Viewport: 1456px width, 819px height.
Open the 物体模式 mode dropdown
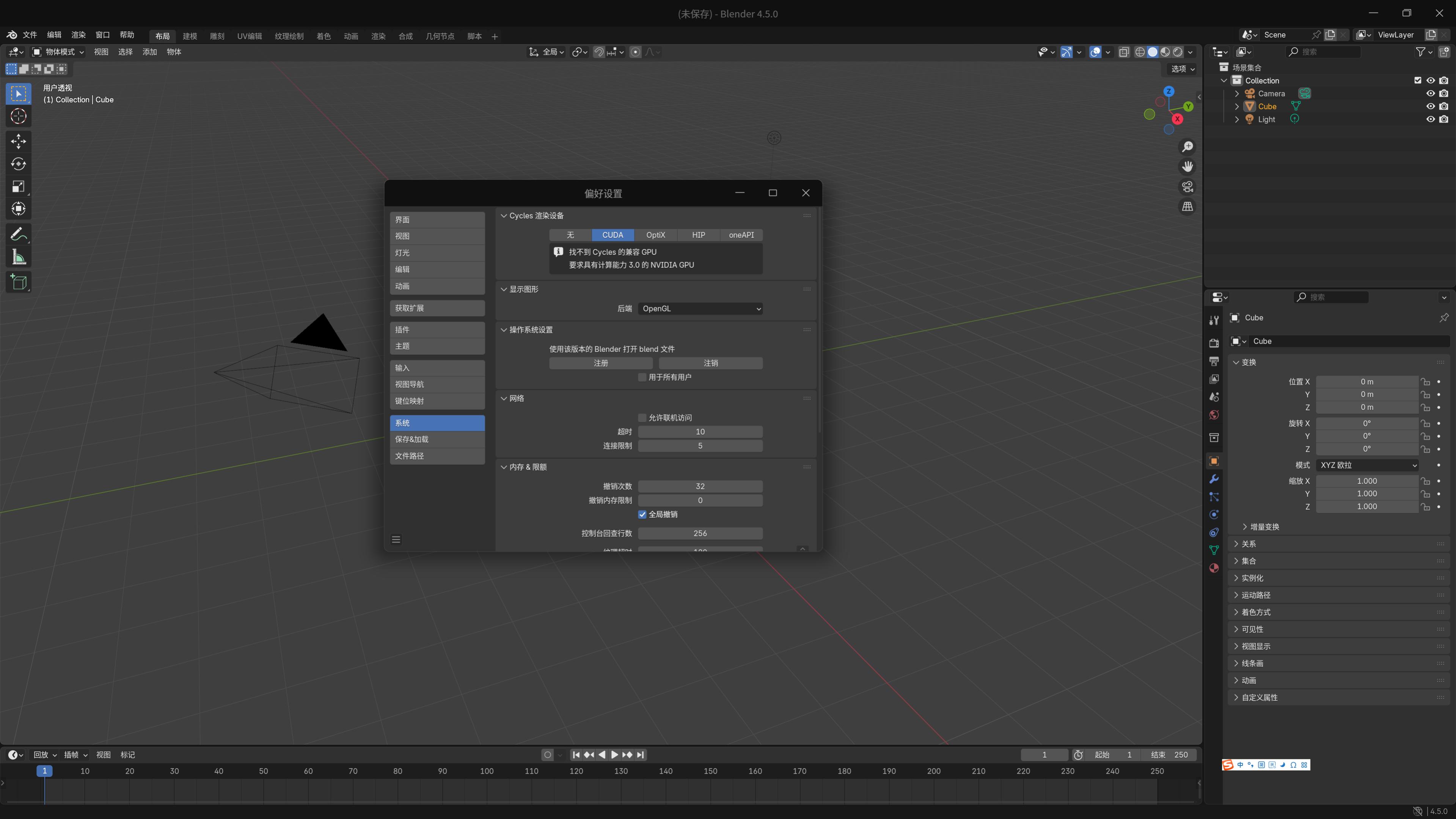tap(58, 52)
